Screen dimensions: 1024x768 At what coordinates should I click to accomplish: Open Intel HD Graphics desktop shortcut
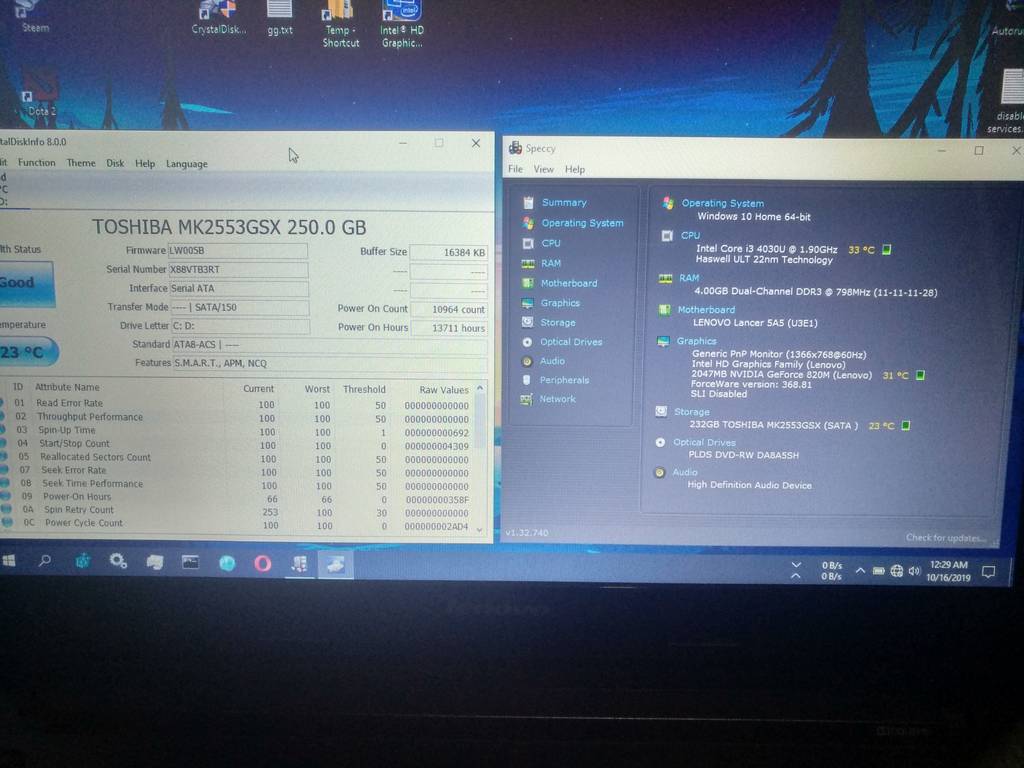tap(402, 24)
